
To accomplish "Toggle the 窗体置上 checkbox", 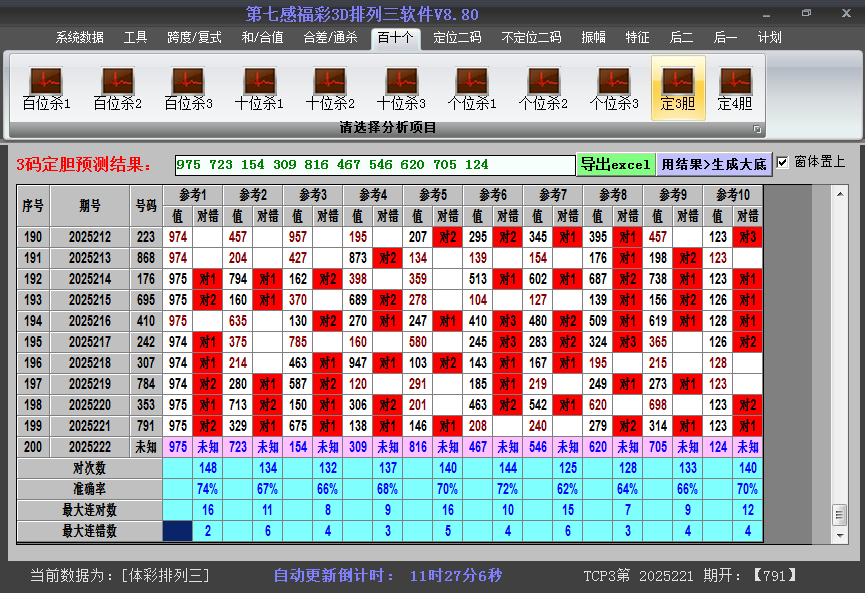I will click(783, 163).
